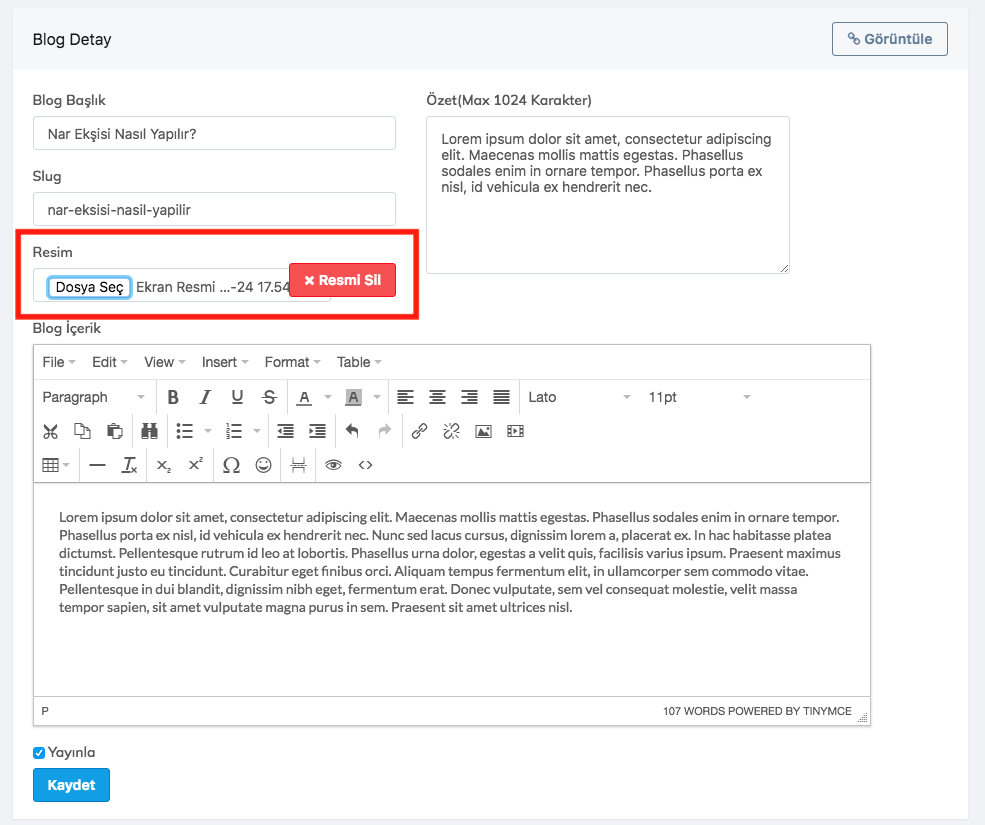The height and width of the screenshot is (825, 985).
Task: Click the strikethrough icon
Action: 269,397
